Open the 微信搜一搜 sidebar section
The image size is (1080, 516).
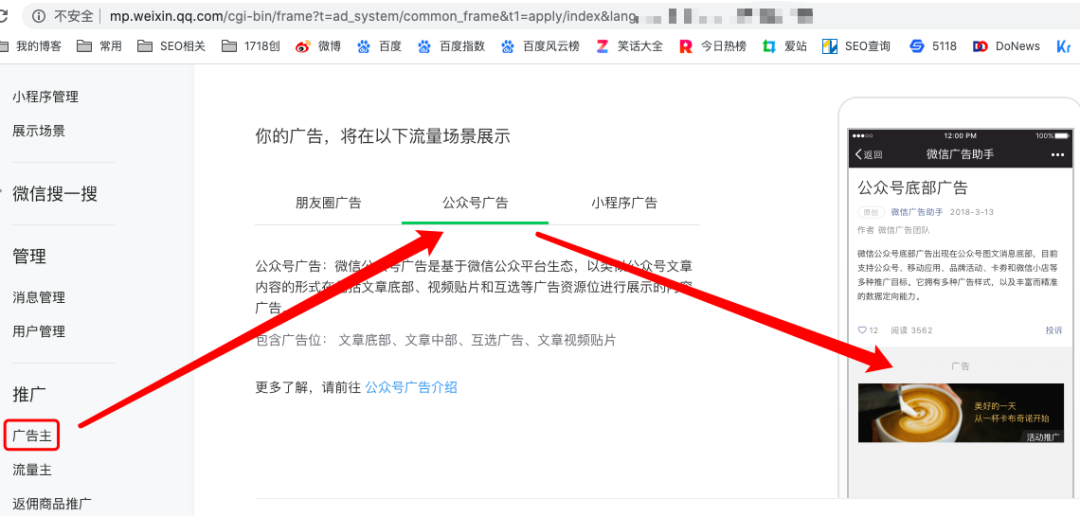pyautogui.click(x=54, y=194)
